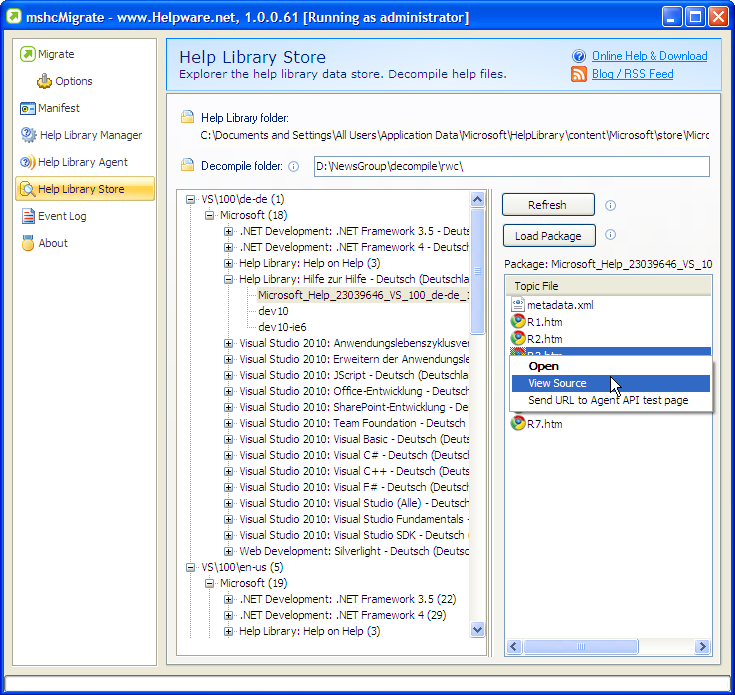Click the tree scrollbar up arrow

477,200
